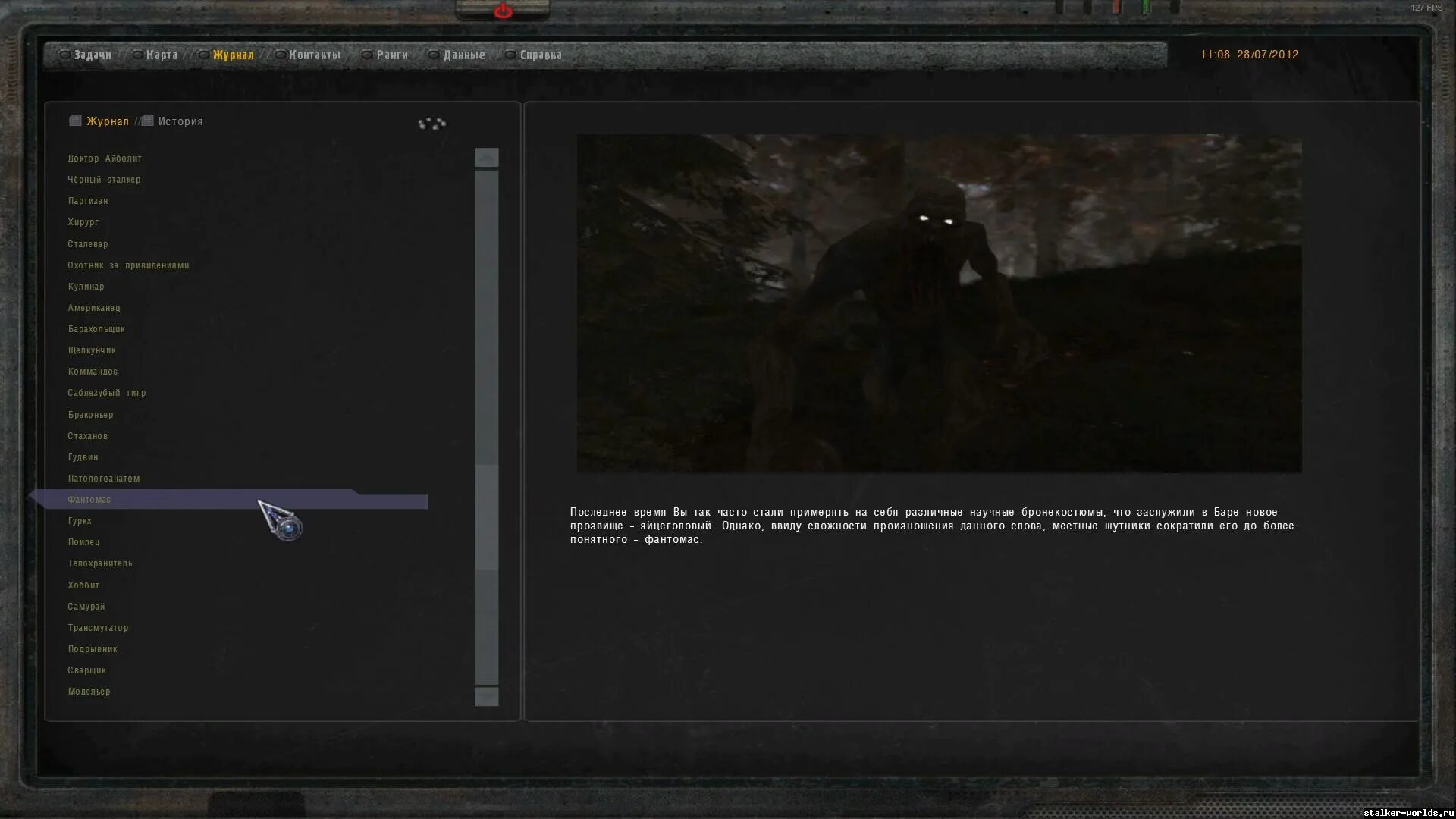Open the Задачи tab

click(93, 55)
